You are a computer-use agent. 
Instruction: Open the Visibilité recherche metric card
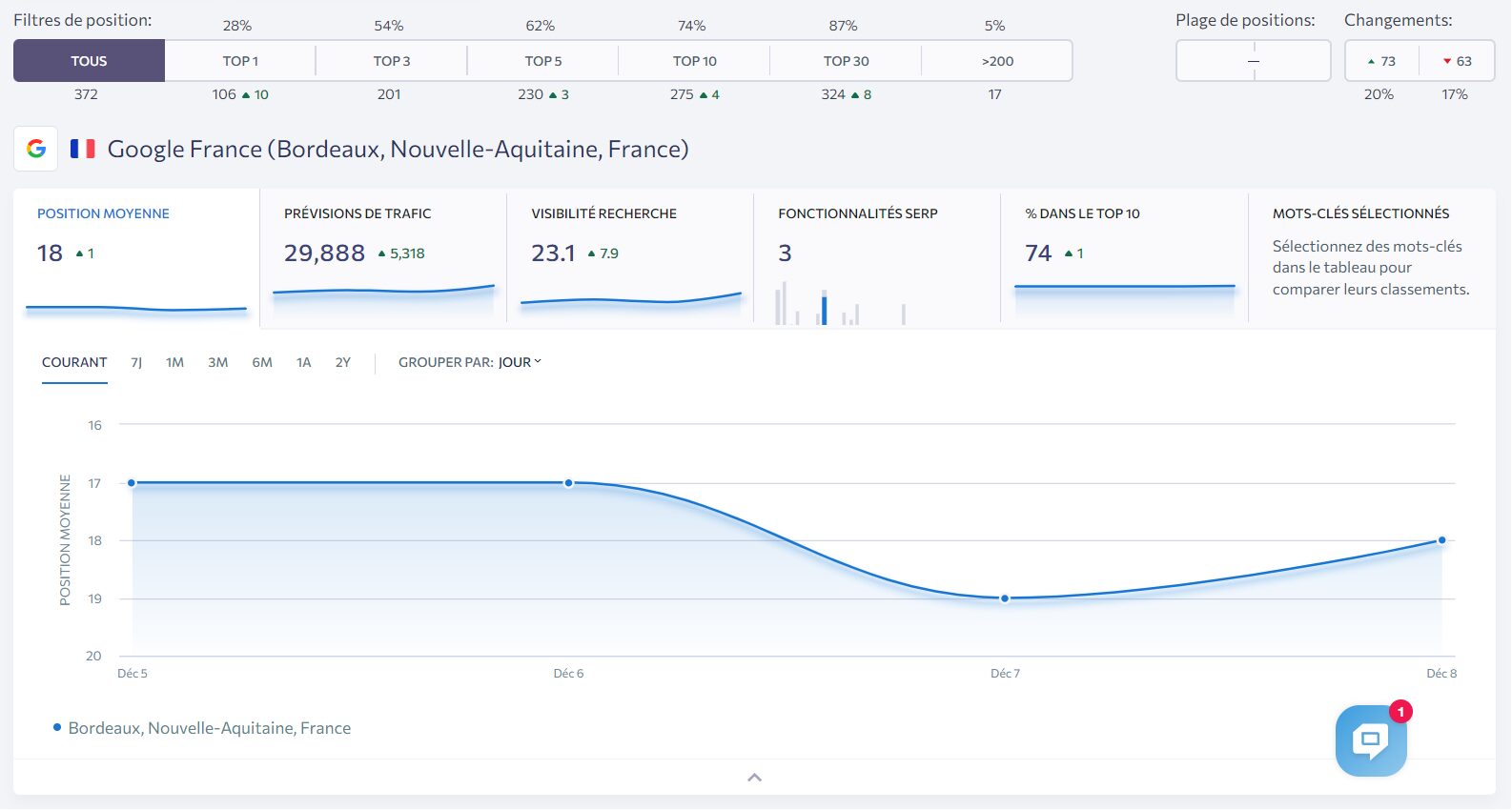(630, 258)
